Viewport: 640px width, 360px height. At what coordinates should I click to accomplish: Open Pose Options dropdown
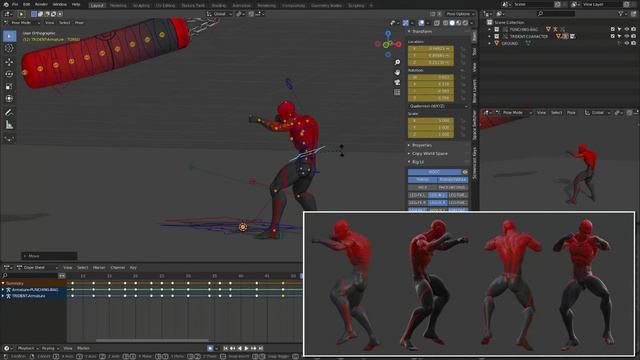tap(460, 14)
